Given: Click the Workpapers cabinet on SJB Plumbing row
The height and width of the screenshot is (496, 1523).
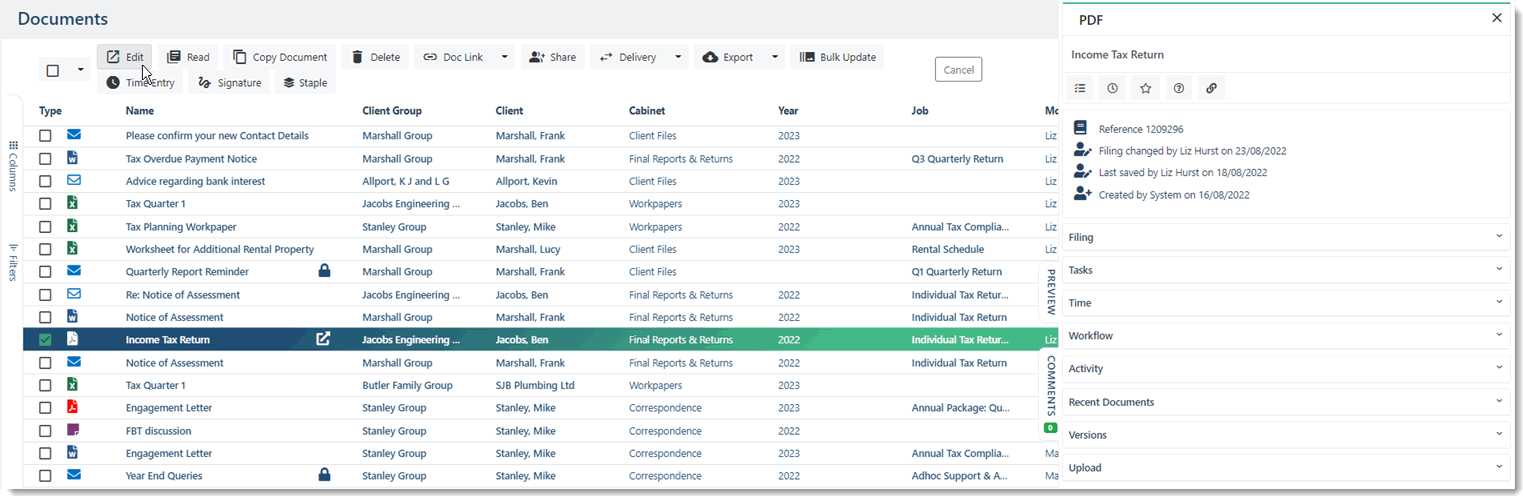Looking at the screenshot, I should (x=656, y=385).
